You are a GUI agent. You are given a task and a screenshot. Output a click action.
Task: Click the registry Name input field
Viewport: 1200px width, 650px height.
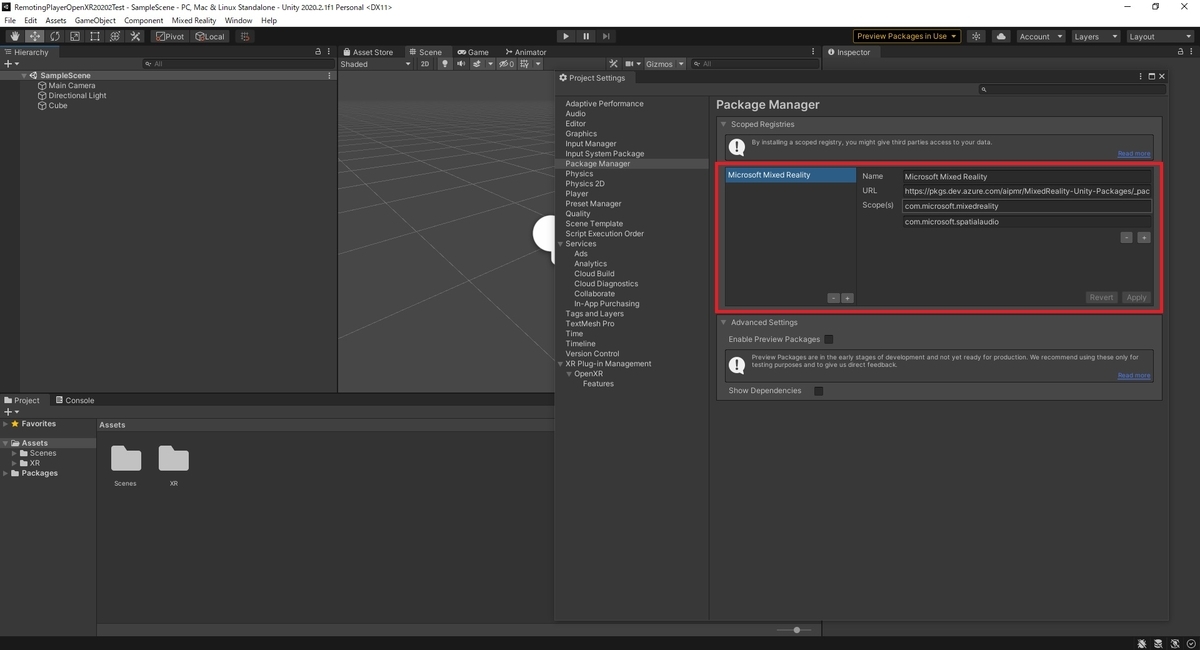(x=1026, y=177)
